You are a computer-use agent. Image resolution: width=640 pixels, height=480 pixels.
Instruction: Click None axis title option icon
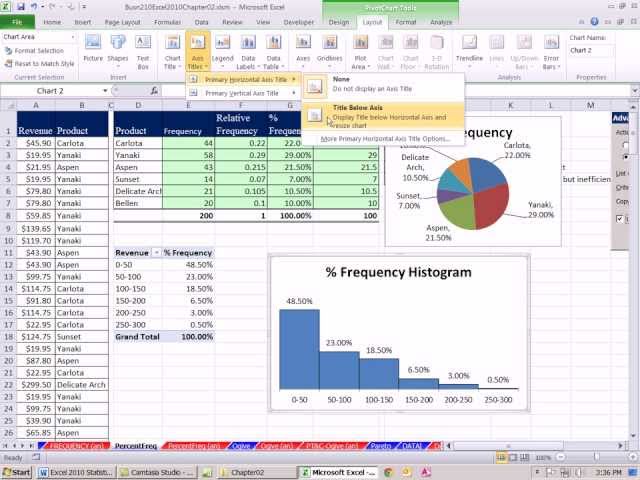(314, 86)
